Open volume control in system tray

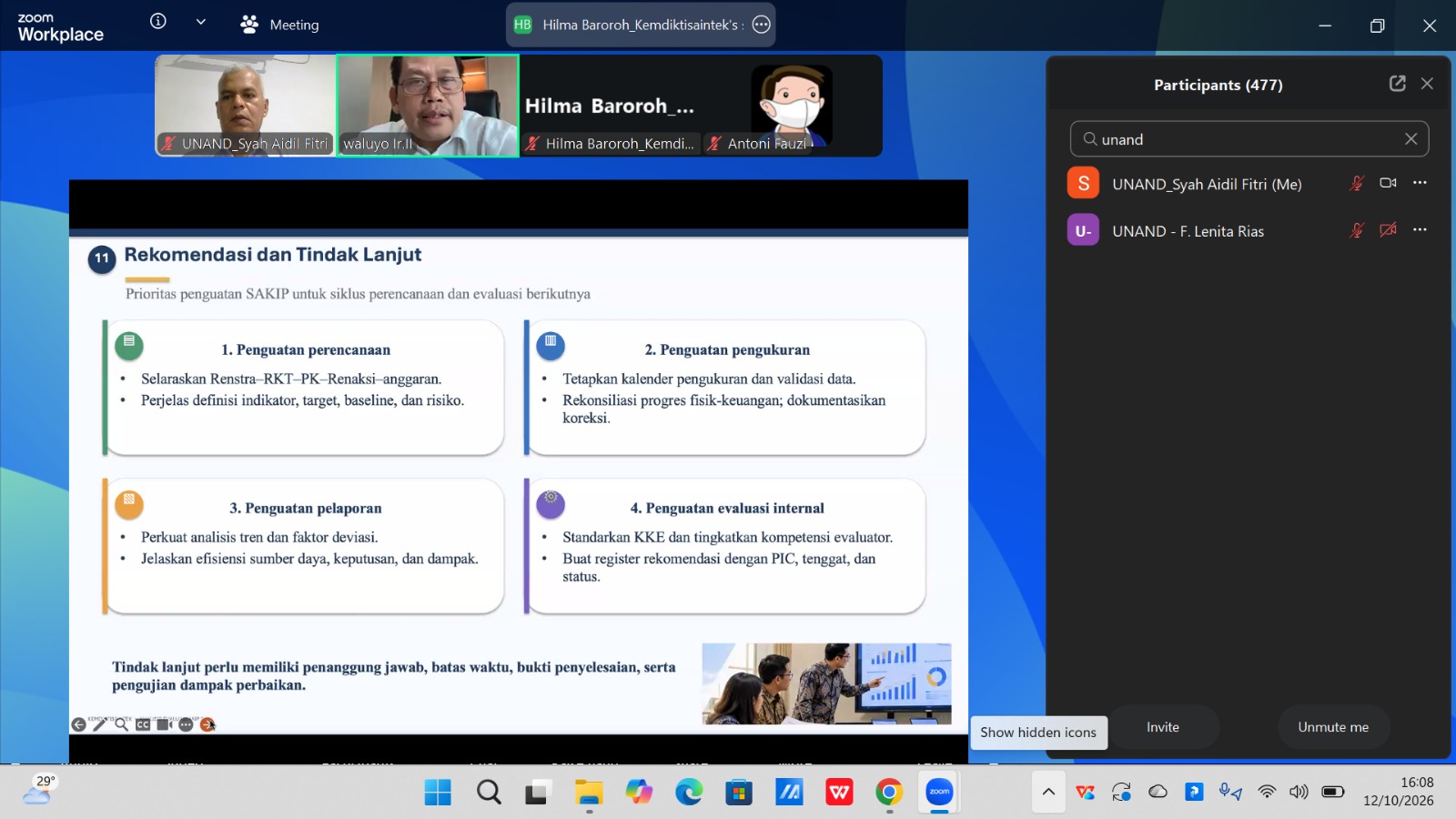coord(1299,792)
